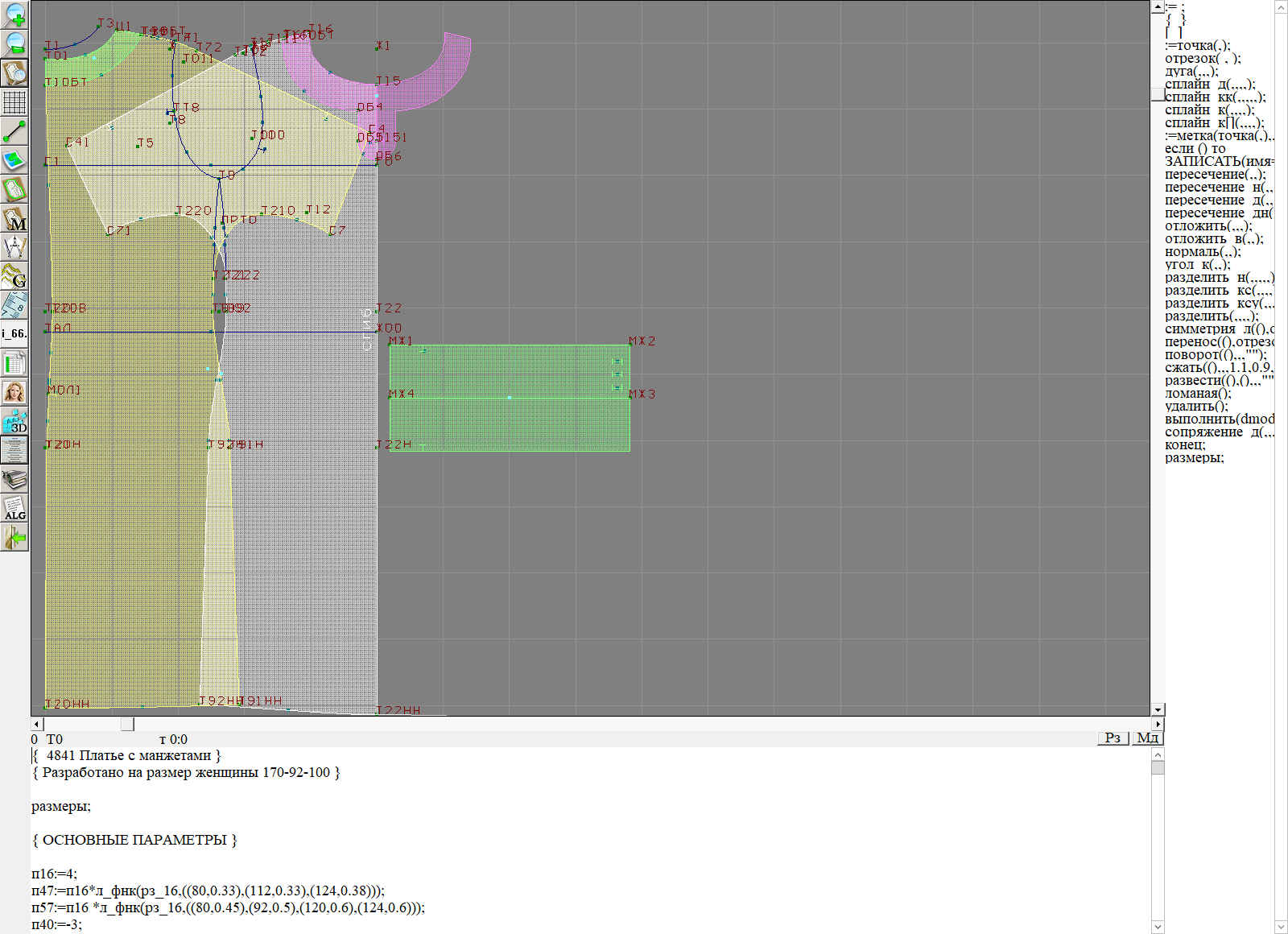1288x934 pixels.
Task: Click the exit door with green arrow
Action: pos(14,537)
